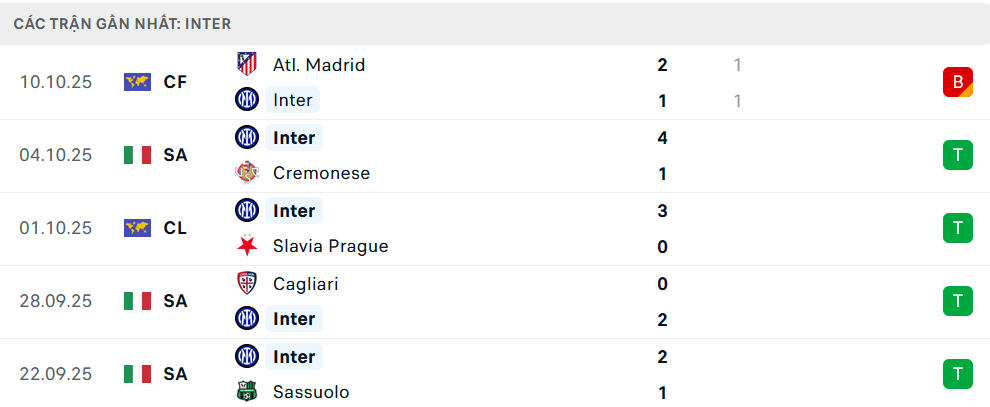This screenshot has height=407, width=990.
Task: Click the Cagliari club crest icon
Action: 246,283
